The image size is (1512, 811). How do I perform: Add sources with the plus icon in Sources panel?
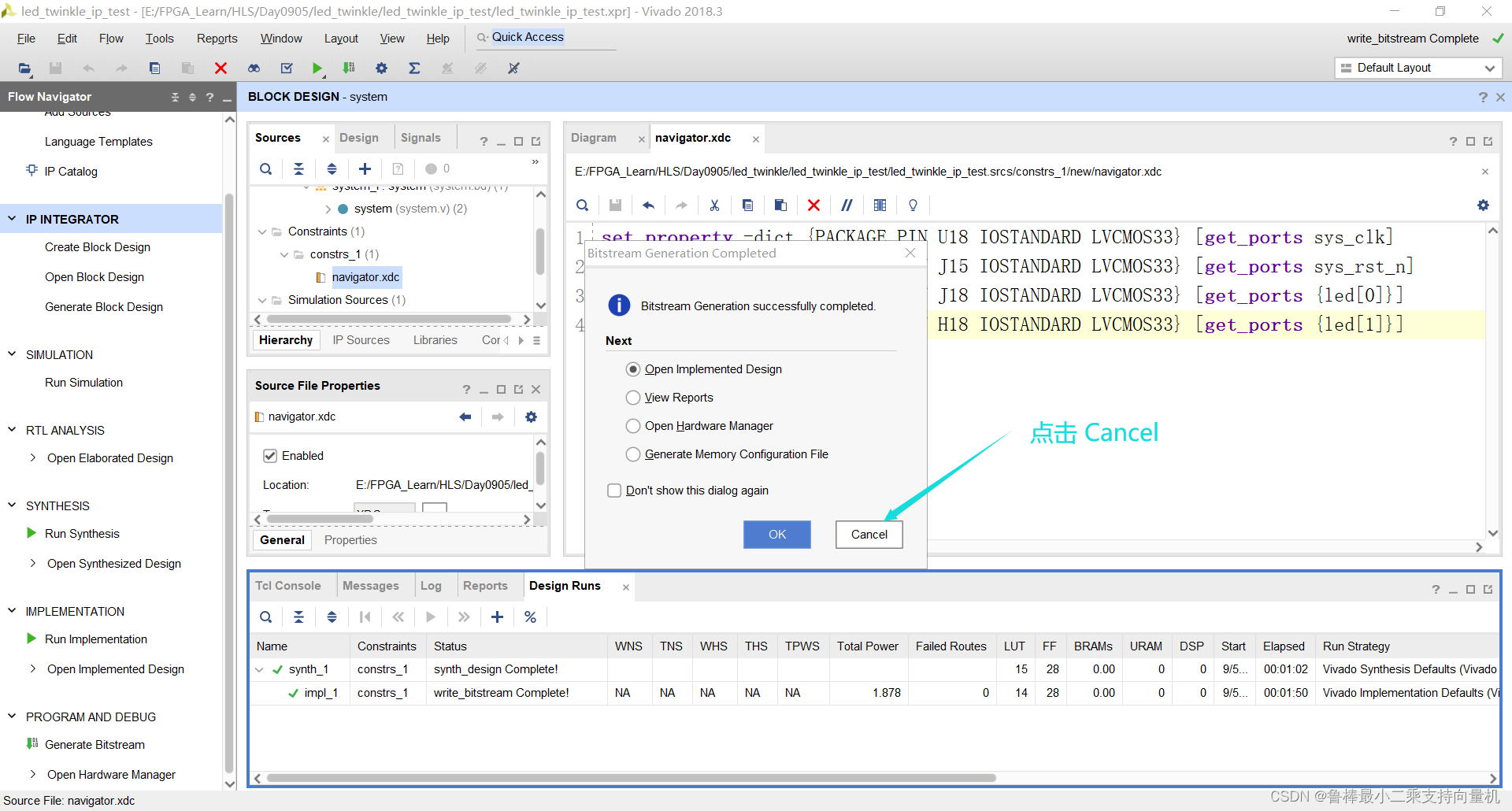tap(365, 168)
